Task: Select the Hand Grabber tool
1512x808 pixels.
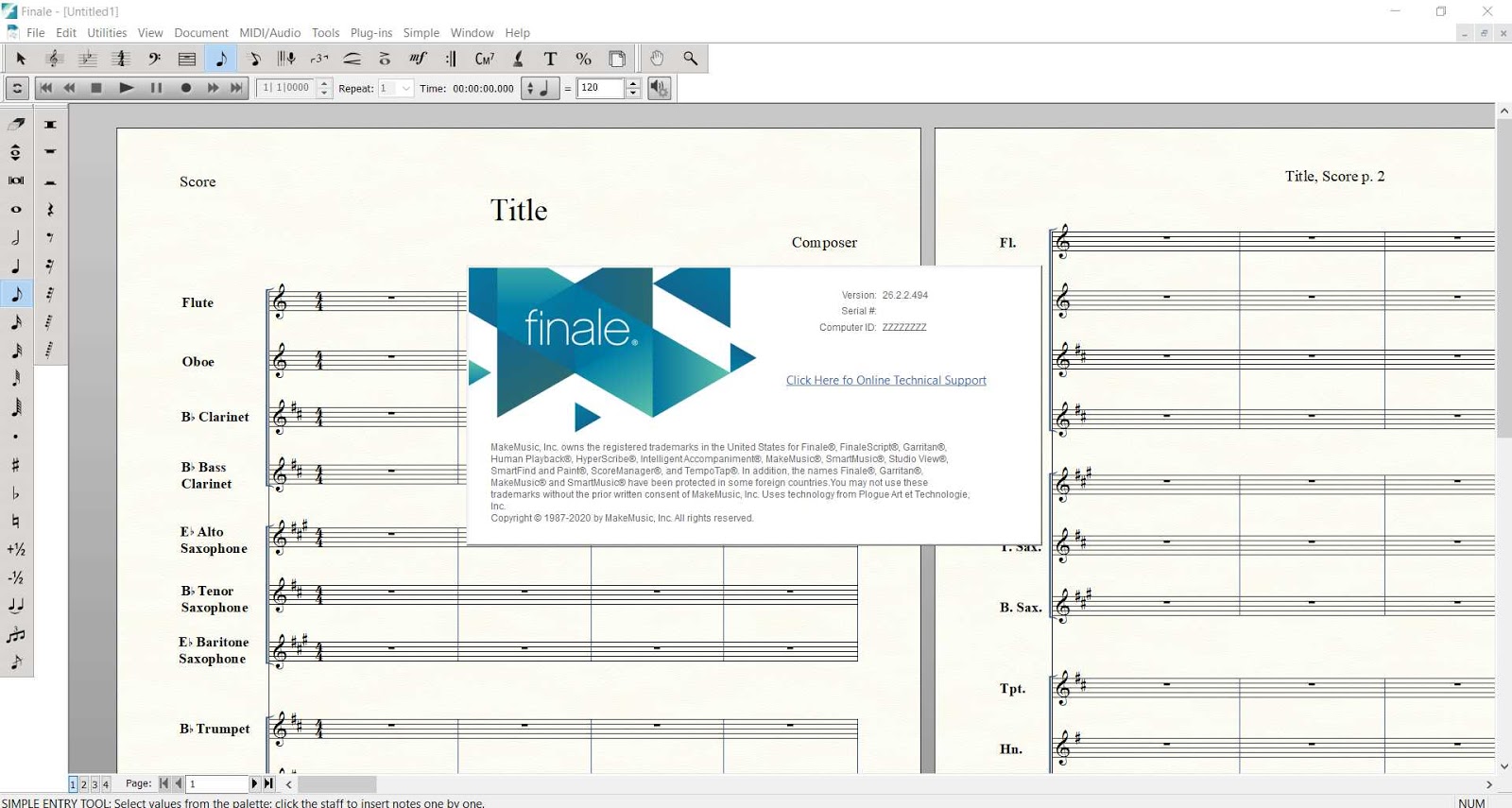Action: click(657, 59)
